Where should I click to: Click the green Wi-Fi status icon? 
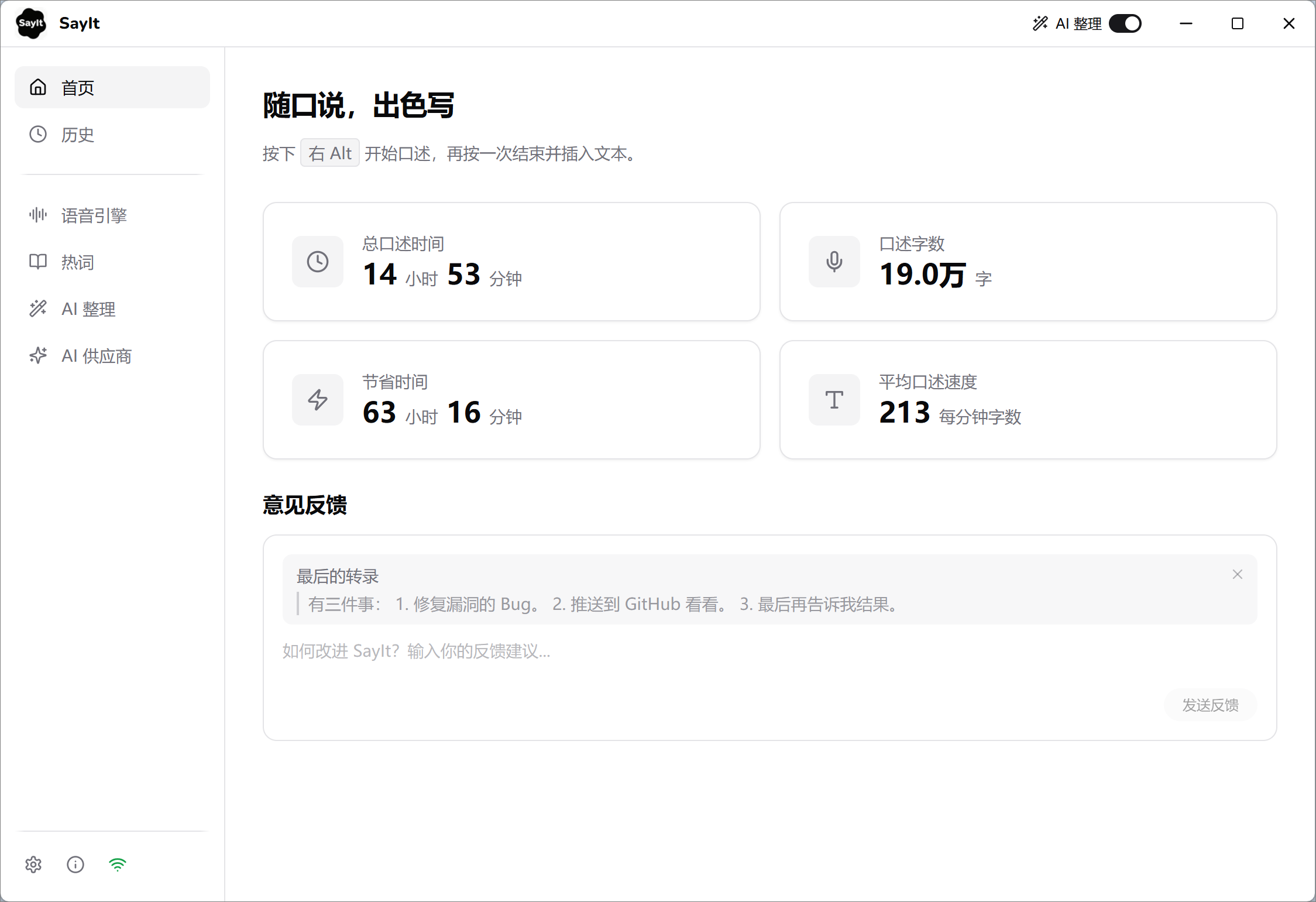pyautogui.click(x=118, y=865)
